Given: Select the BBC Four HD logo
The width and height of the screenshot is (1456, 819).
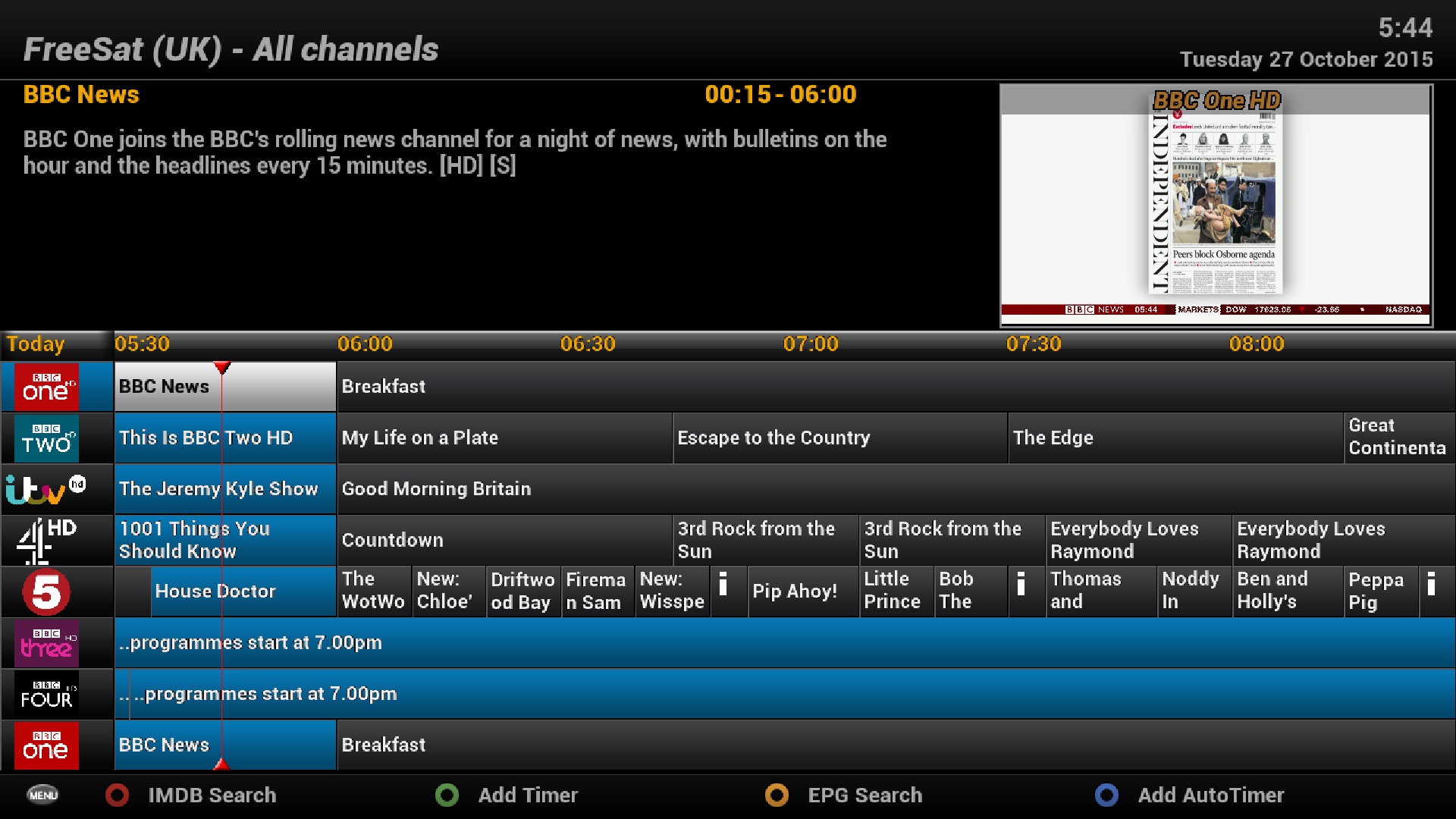Looking at the screenshot, I should pos(46,694).
